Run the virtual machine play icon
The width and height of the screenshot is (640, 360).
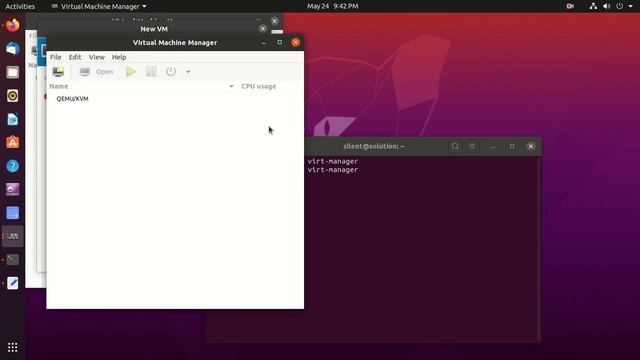click(131, 72)
